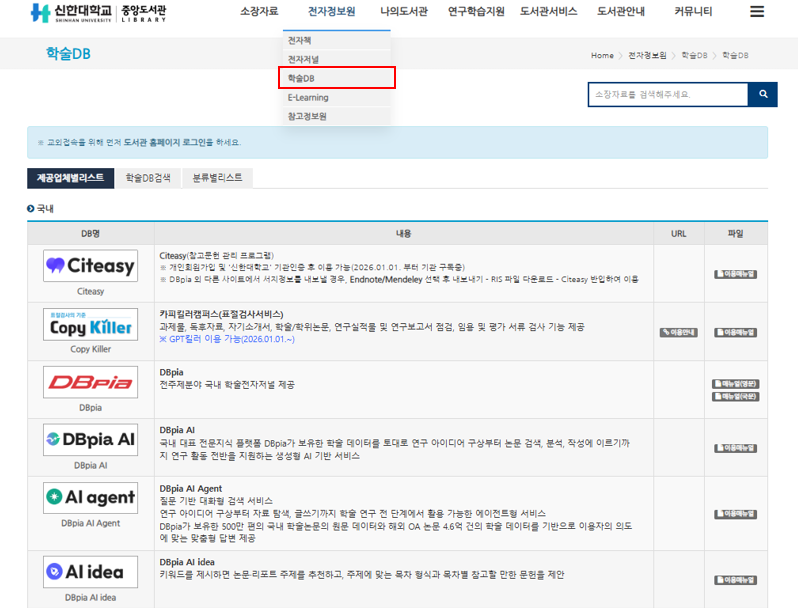798x608 pixels.
Task: Open the hamburger menu icon
Action: point(757,11)
